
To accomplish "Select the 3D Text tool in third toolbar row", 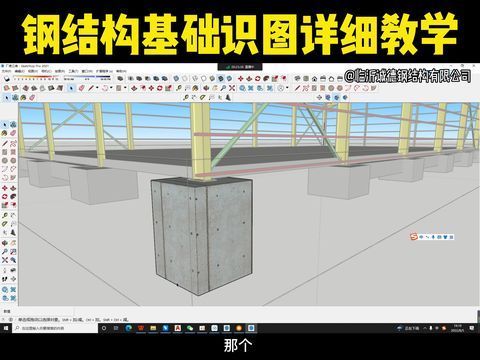I will coord(228,98).
